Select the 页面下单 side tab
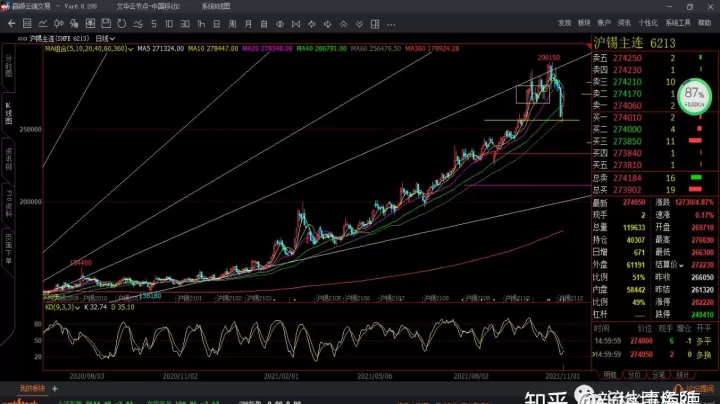 coord(9,248)
